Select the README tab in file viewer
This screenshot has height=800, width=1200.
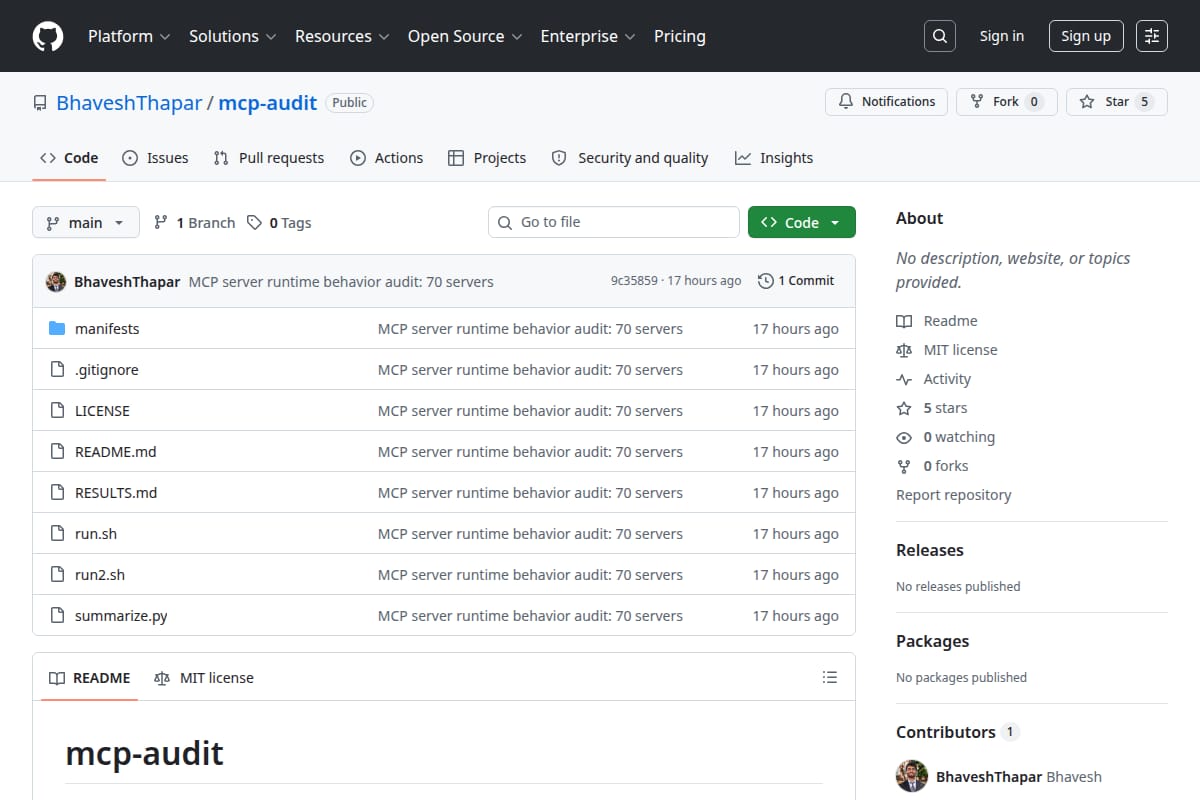pyautogui.click(x=90, y=678)
